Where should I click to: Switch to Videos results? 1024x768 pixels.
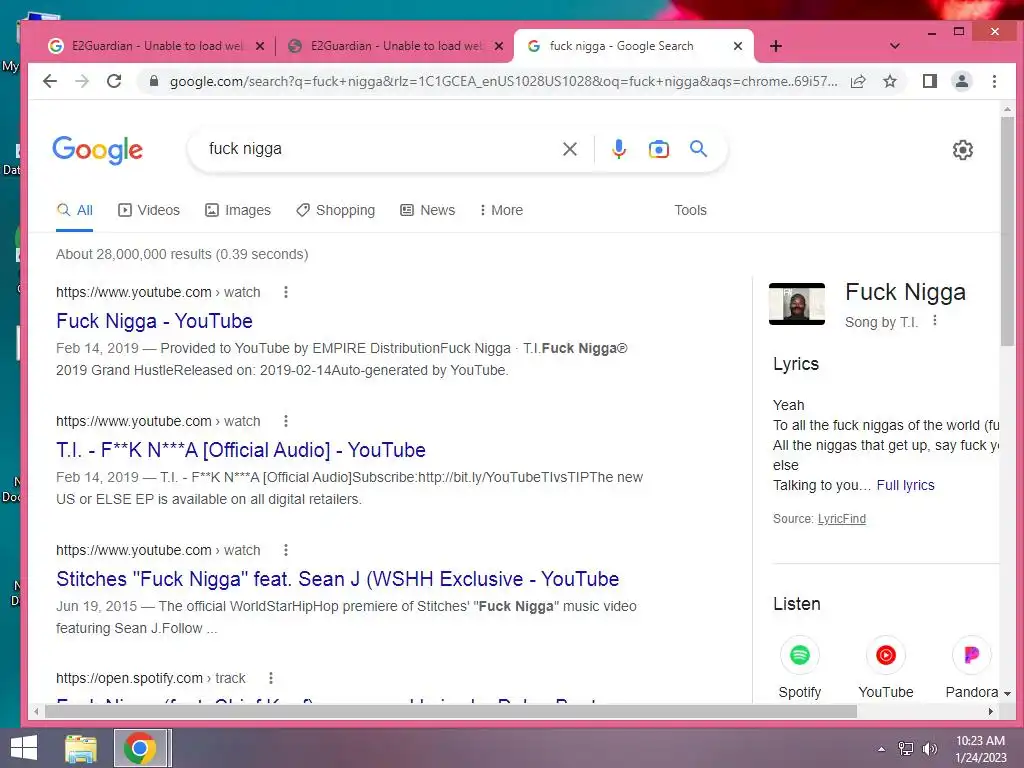click(x=149, y=210)
